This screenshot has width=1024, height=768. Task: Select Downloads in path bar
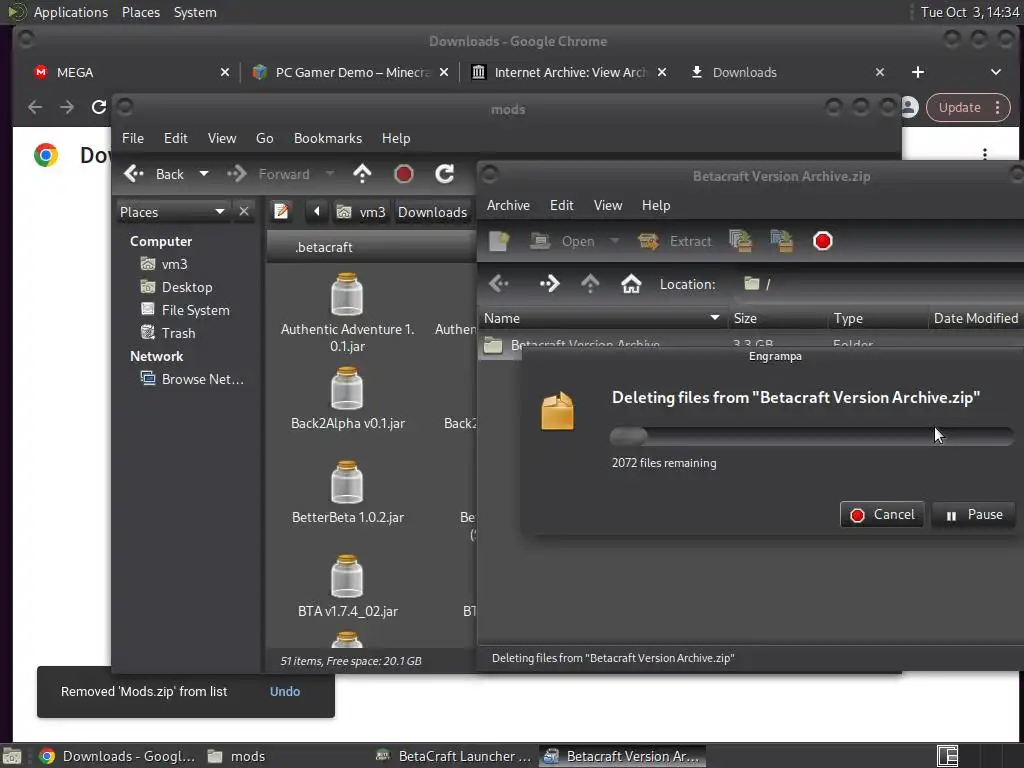pyautogui.click(x=432, y=212)
